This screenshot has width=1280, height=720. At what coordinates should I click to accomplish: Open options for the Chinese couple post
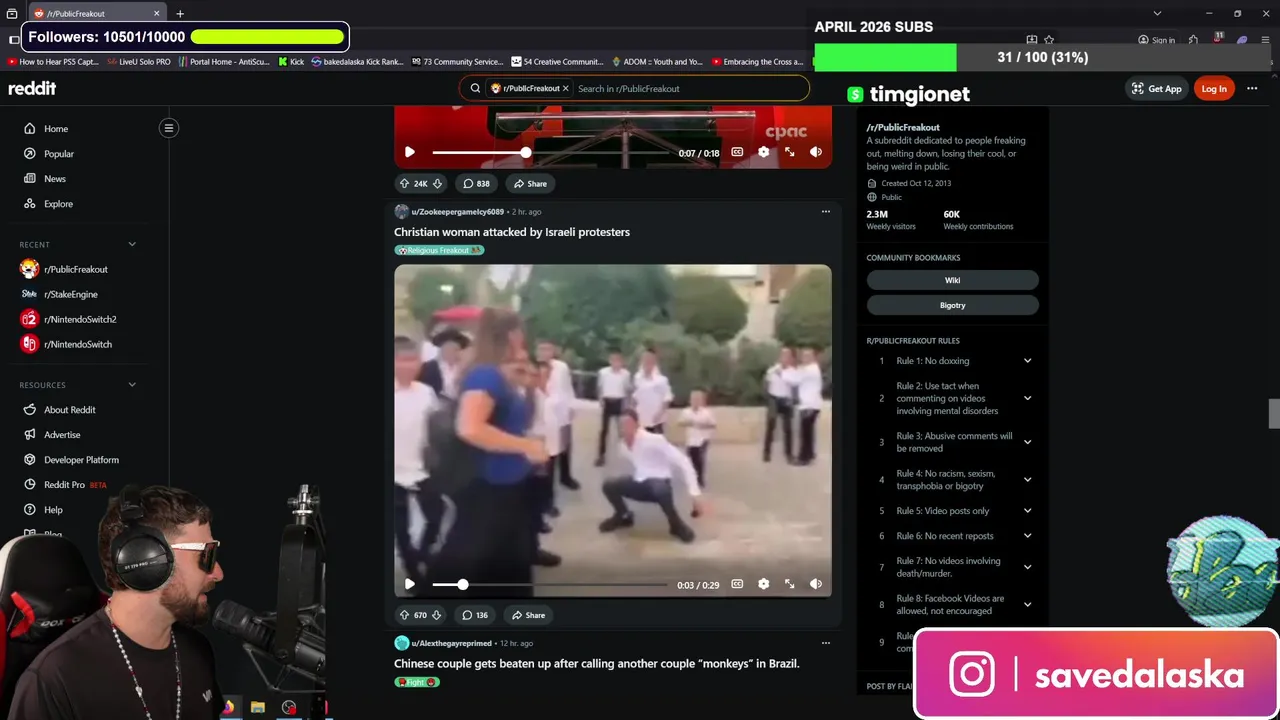(x=825, y=643)
